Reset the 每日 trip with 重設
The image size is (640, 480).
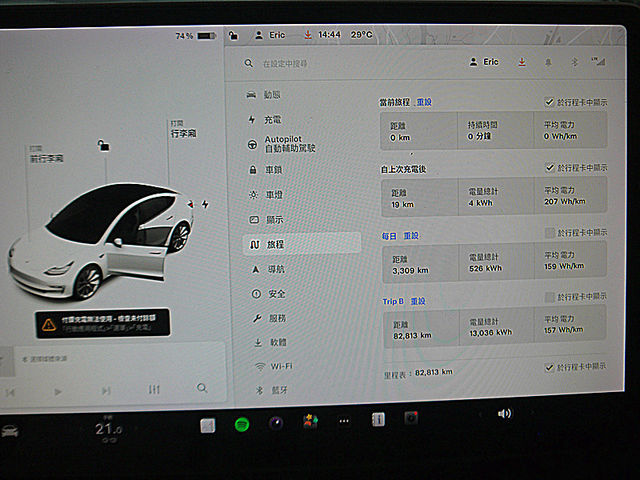click(x=411, y=236)
